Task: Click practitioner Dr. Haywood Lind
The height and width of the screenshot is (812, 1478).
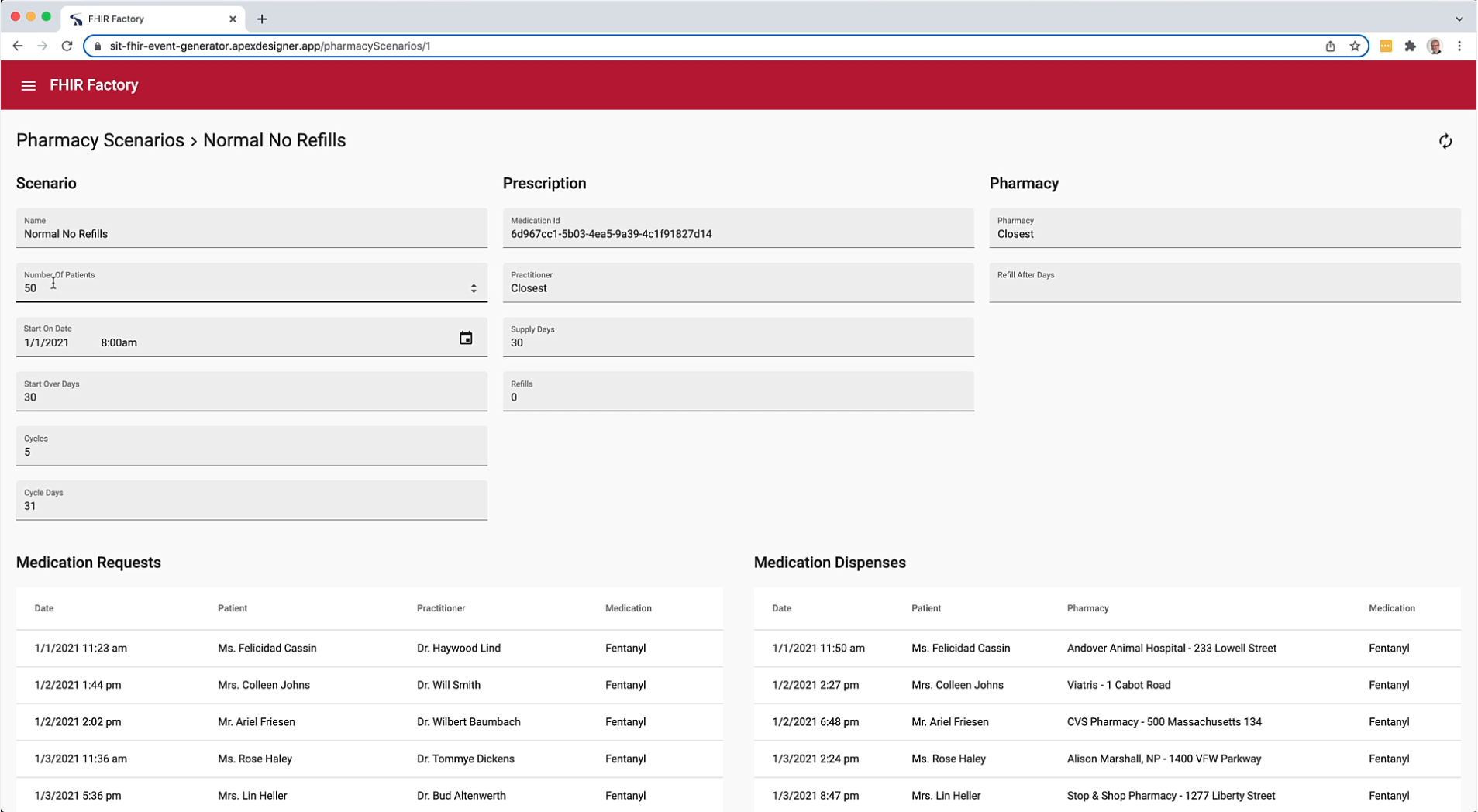Action: click(459, 648)
